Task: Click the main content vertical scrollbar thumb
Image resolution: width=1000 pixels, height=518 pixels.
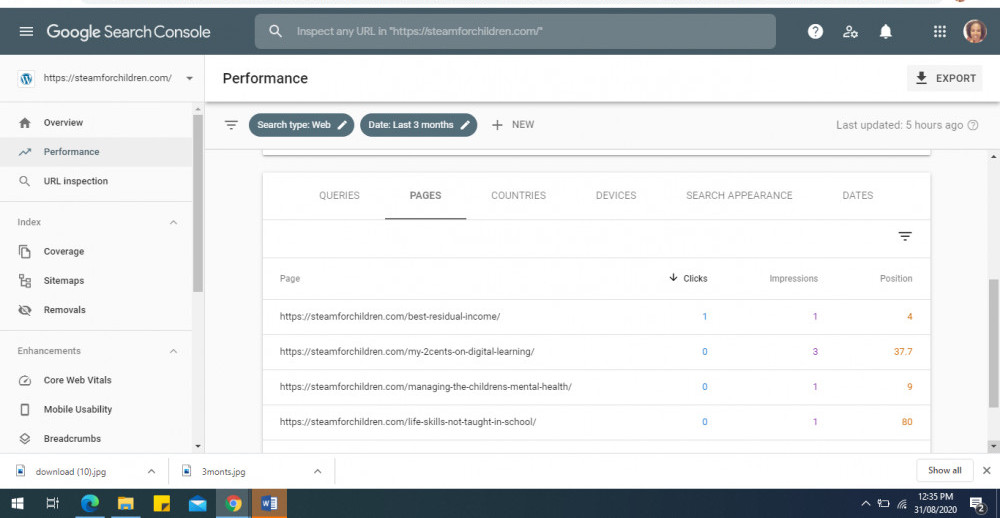Action: click(994, 343)
